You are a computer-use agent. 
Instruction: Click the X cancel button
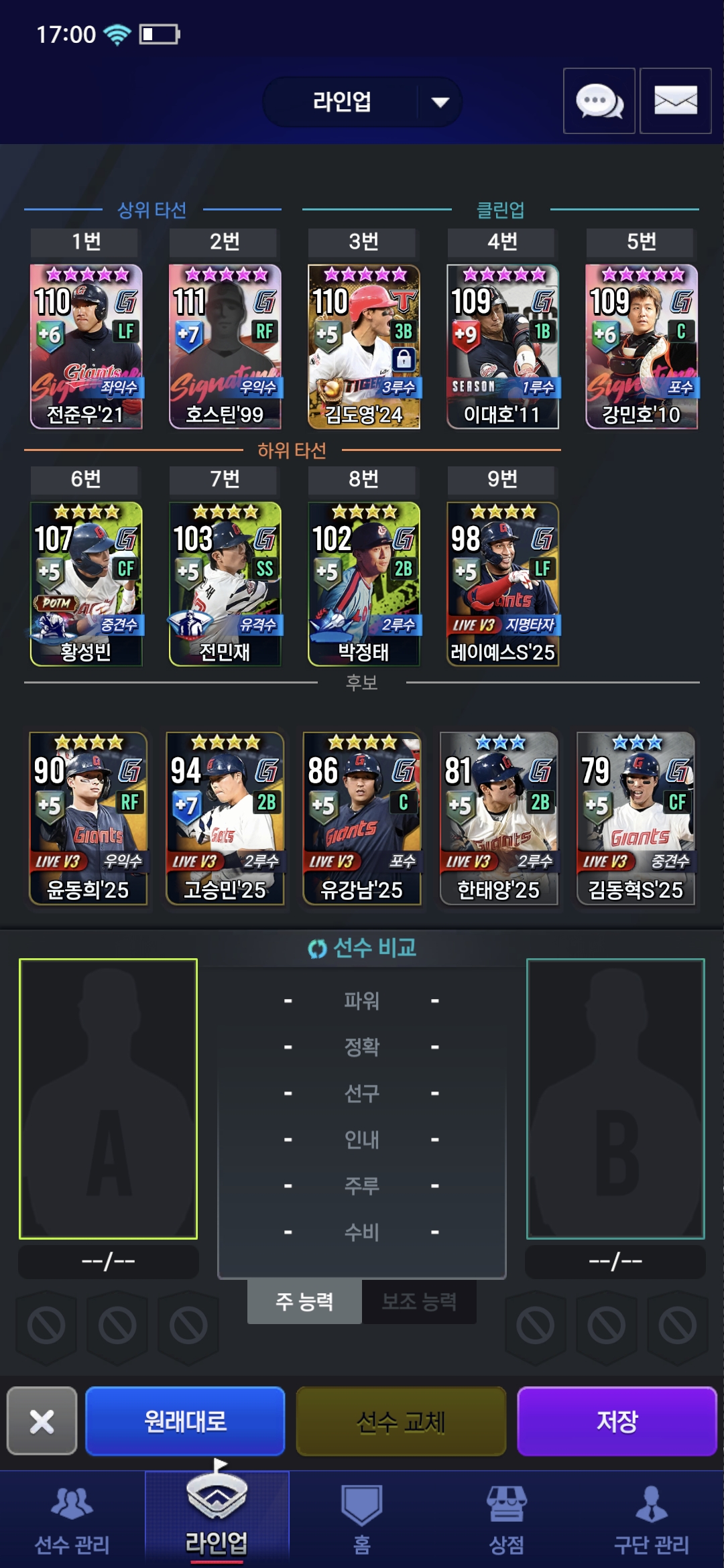(42, 1421)
